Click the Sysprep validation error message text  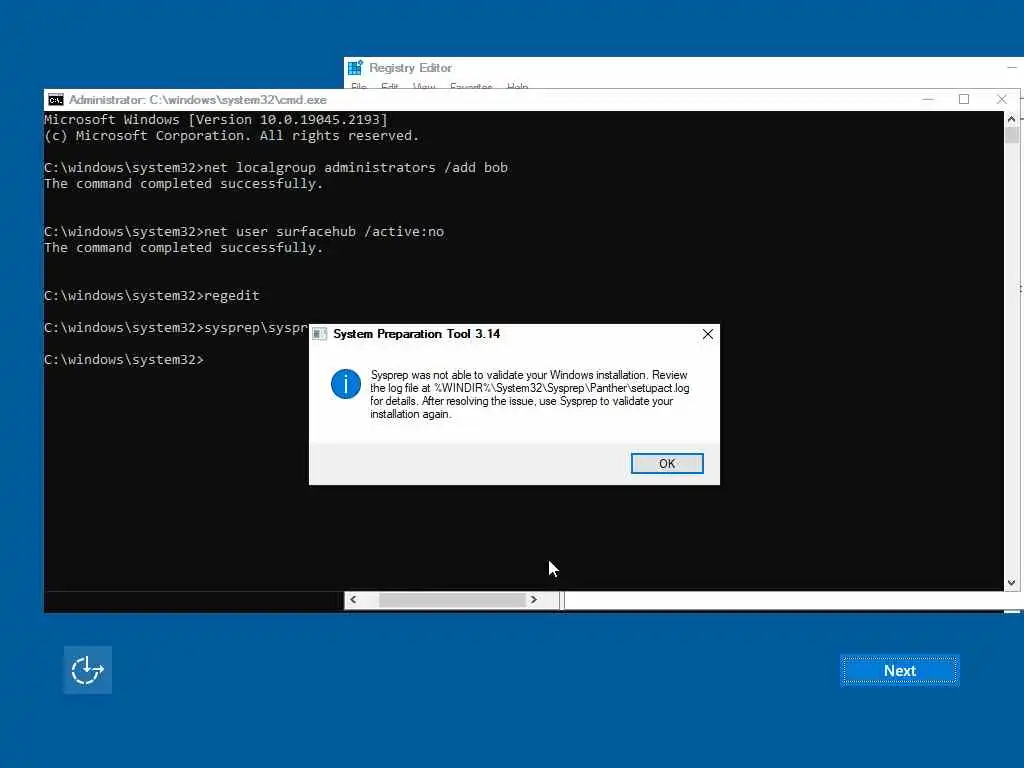point(530,394)
